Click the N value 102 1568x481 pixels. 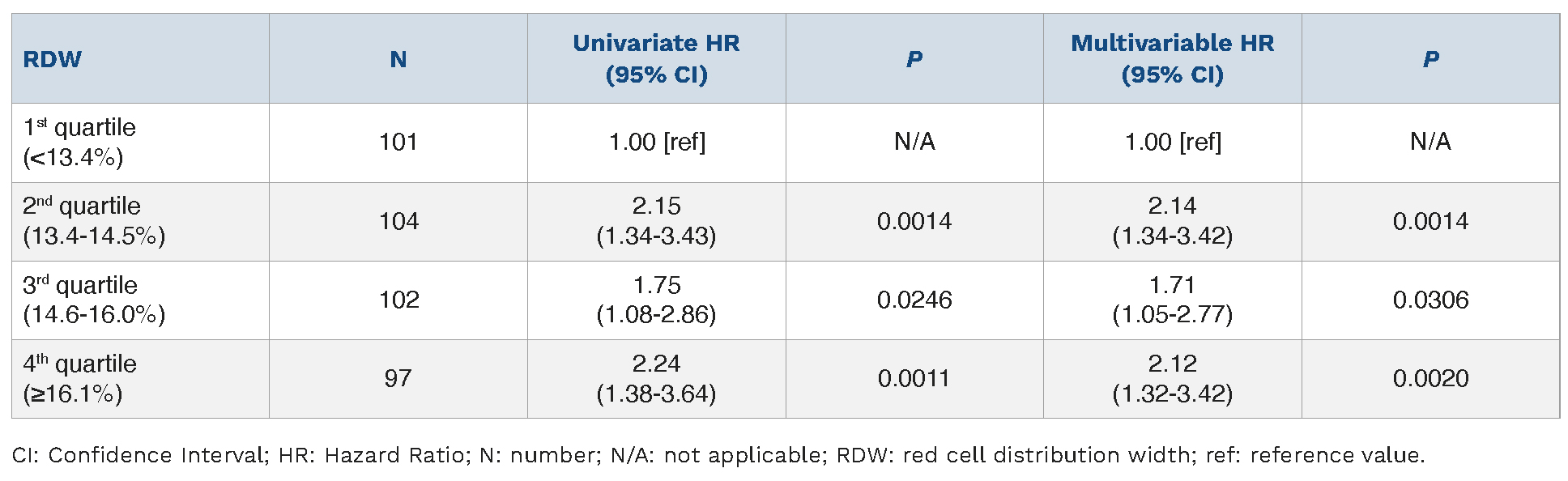pyautogui.click(x=398, y=300)
